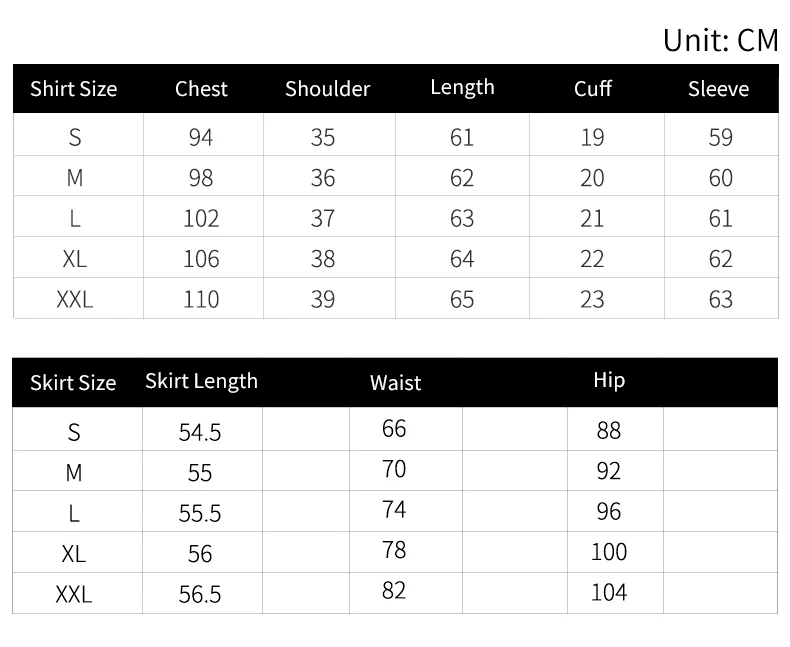Select hip measurement 100

(x=608, y=551)
